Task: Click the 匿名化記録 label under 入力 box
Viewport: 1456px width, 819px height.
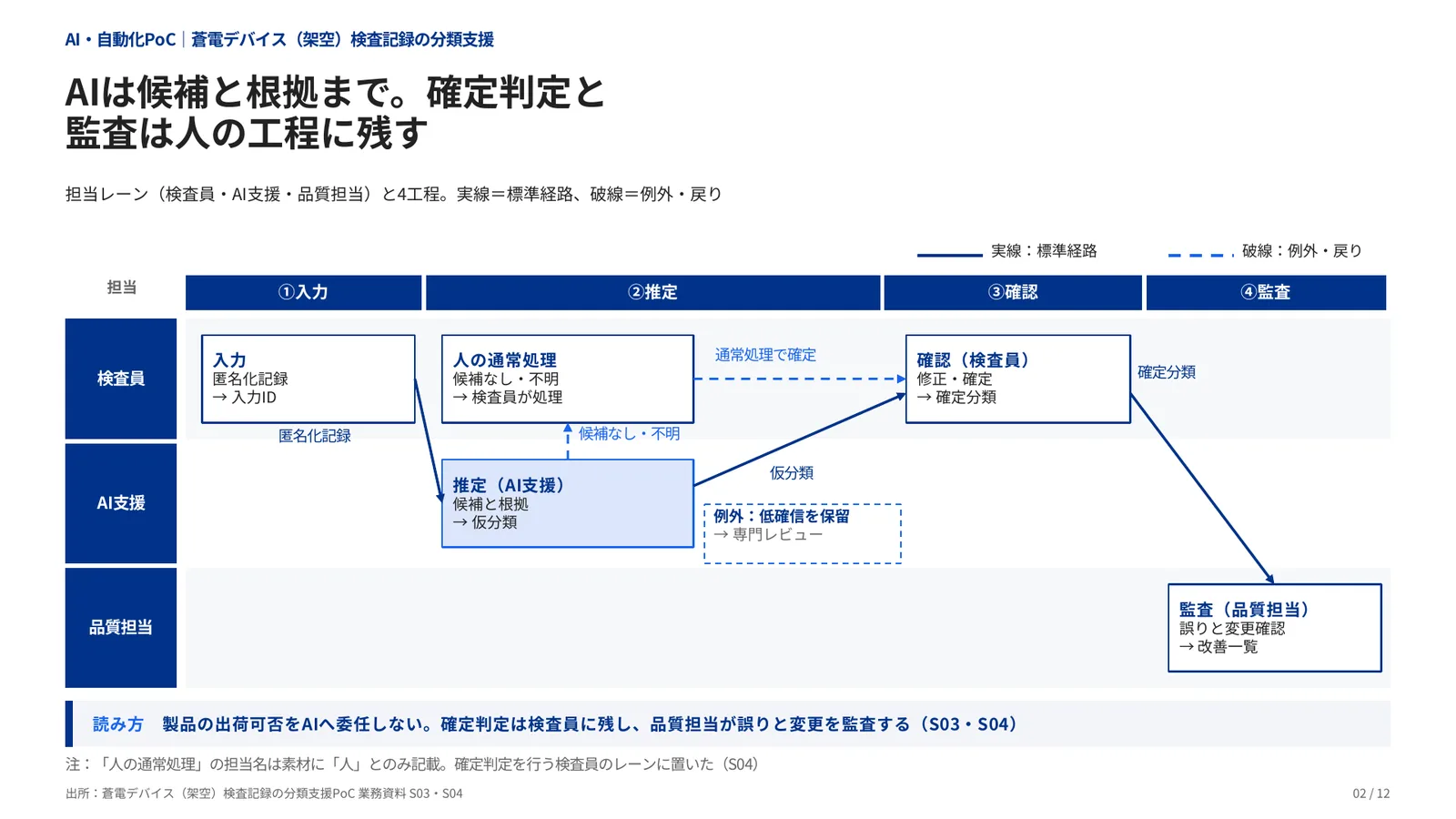Action: [x=315, y=436]
